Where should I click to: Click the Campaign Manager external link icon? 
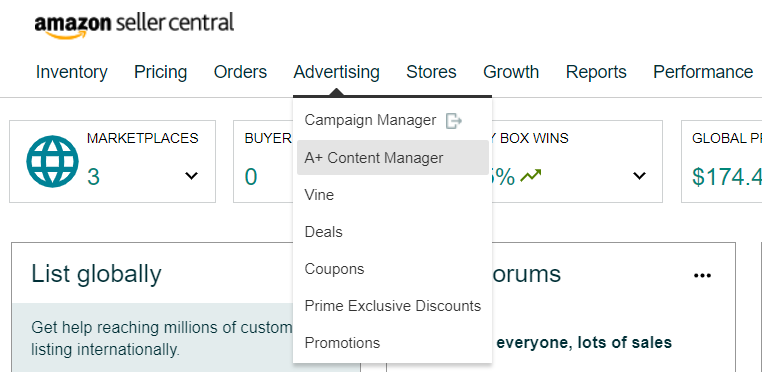coord(454,120)
